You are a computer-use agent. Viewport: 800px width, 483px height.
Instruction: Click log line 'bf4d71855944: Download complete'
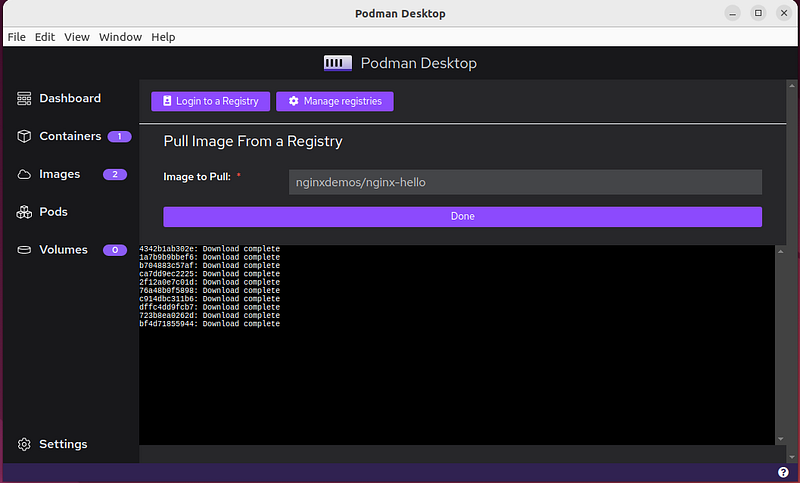pos(209,324)
